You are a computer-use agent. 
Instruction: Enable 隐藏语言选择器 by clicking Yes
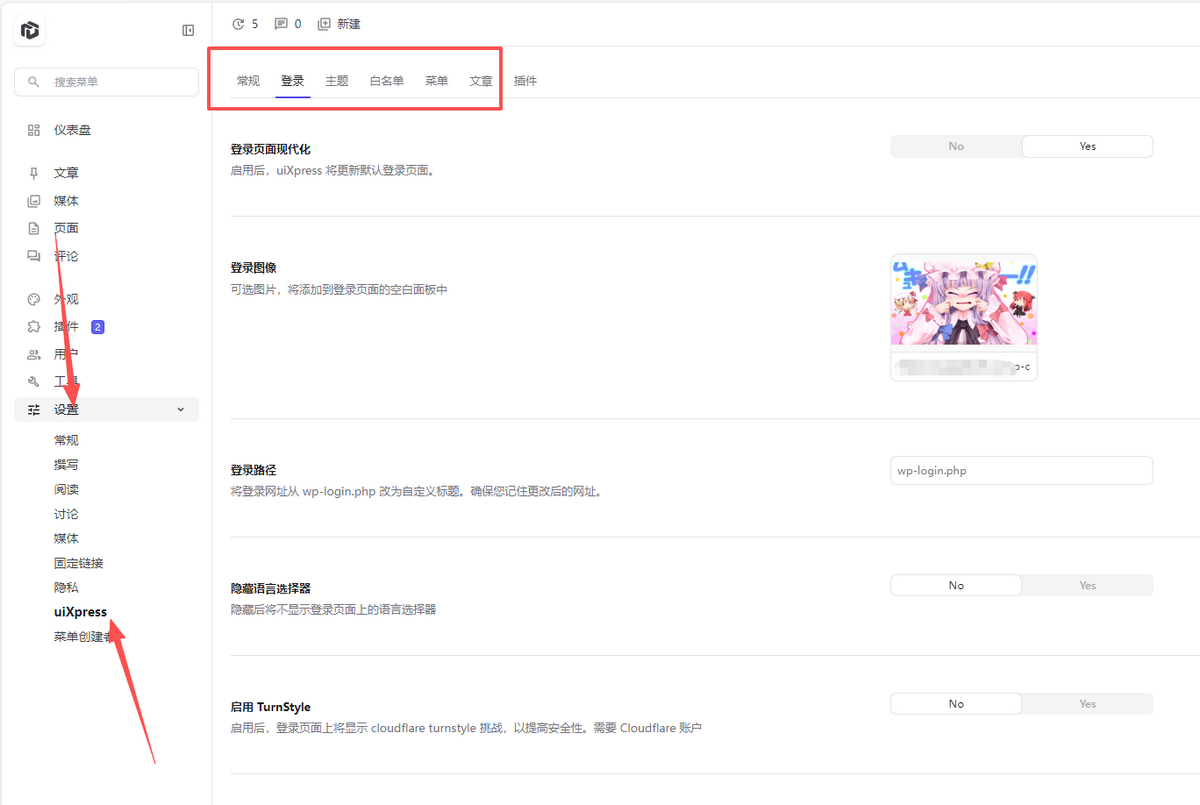coord(1087,585)
